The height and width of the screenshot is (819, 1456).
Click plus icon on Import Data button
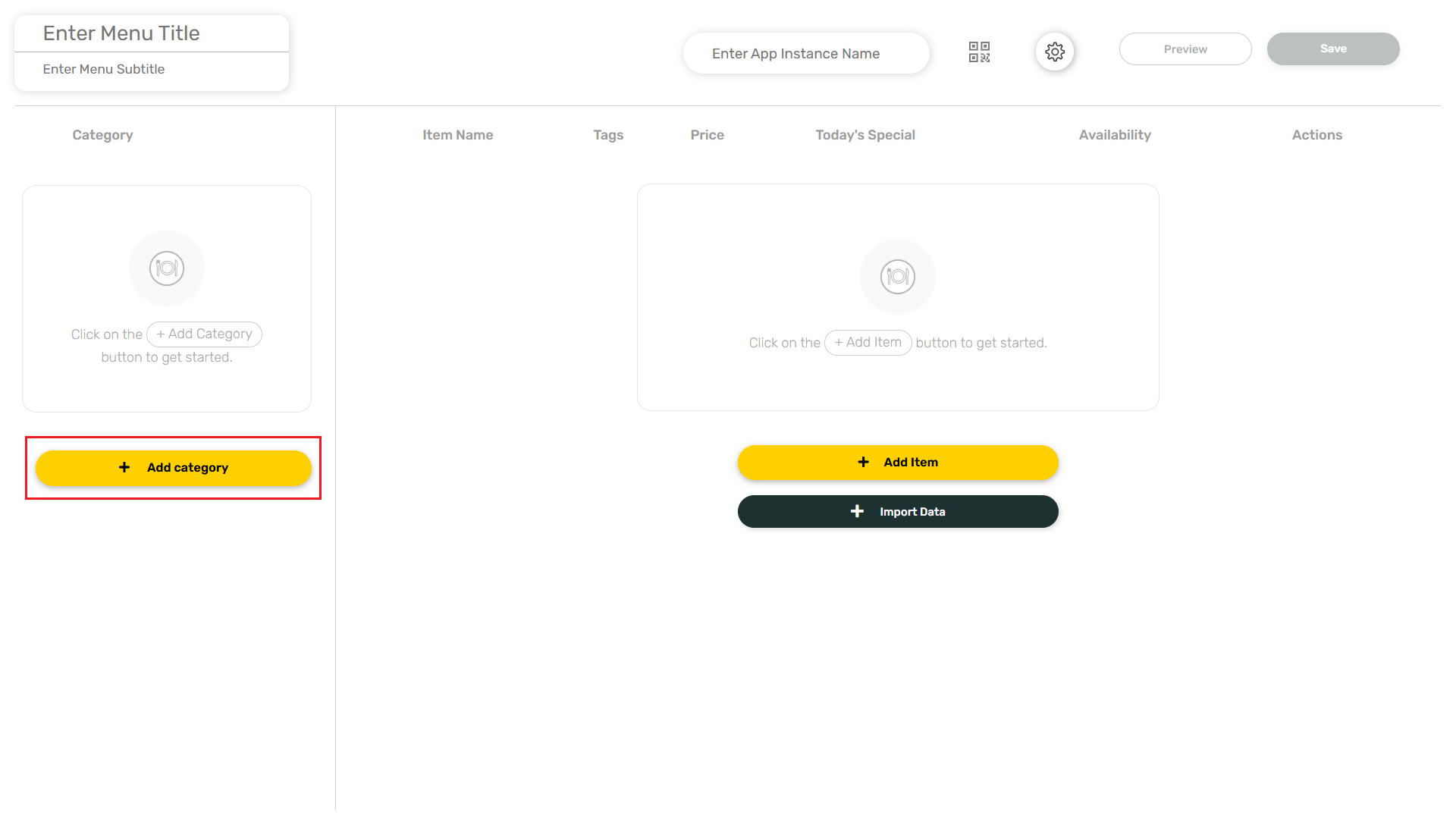pyautogui.click(x=857, y=511)
